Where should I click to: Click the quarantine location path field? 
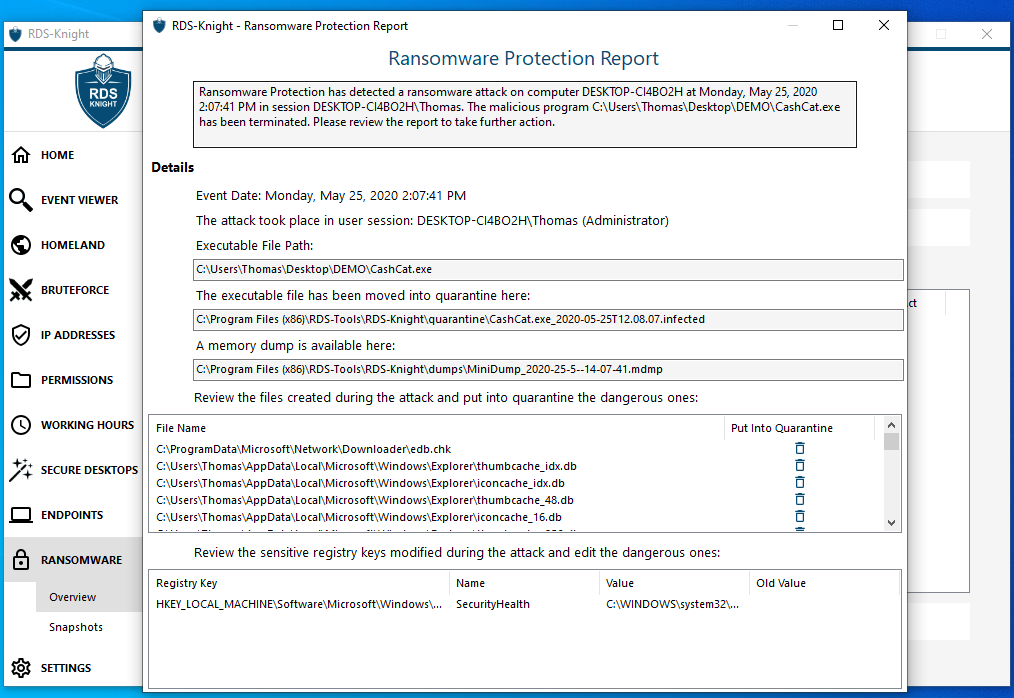[x=548, y=320]
